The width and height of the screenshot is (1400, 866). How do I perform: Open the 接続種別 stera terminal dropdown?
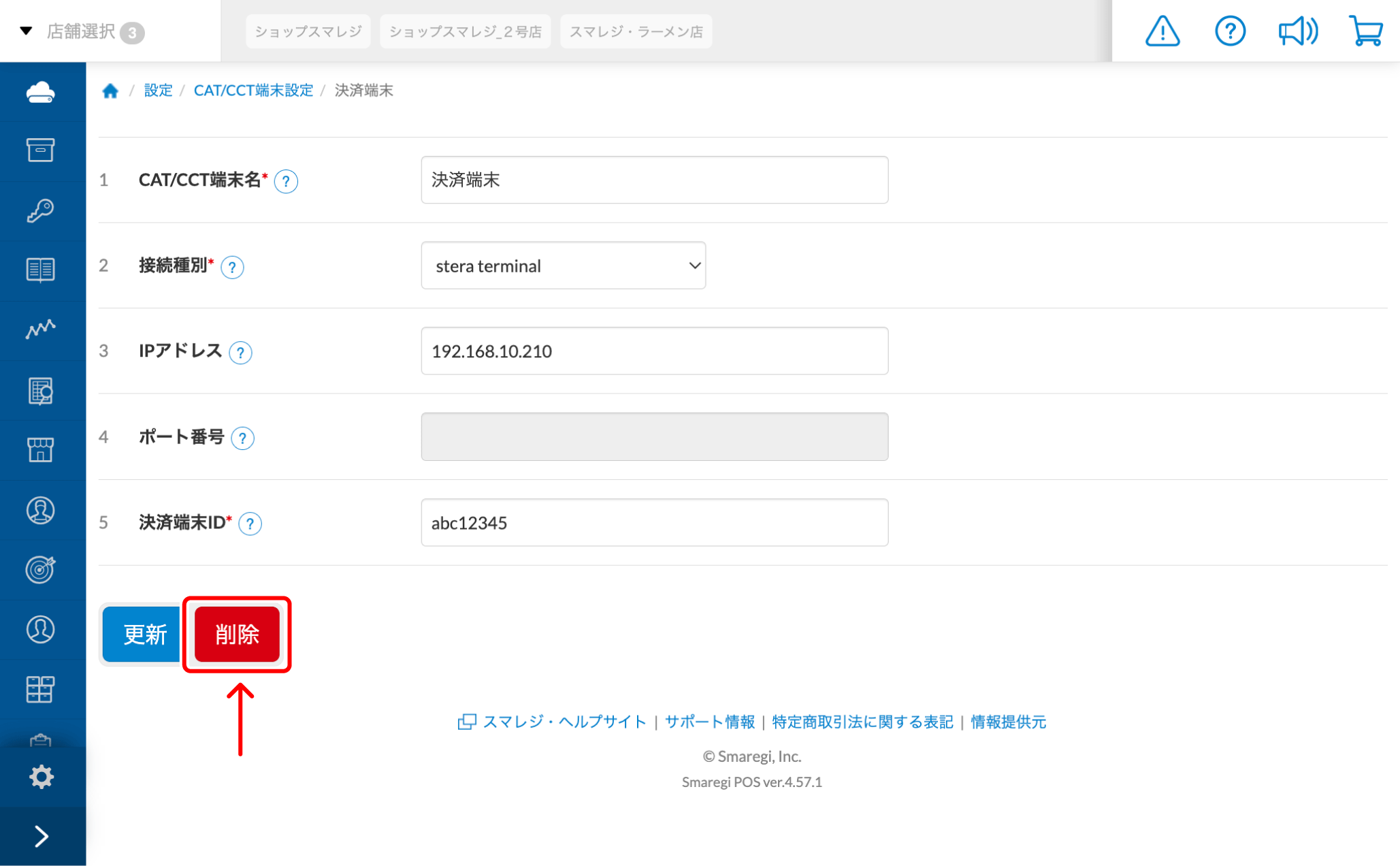coord(563,266)
